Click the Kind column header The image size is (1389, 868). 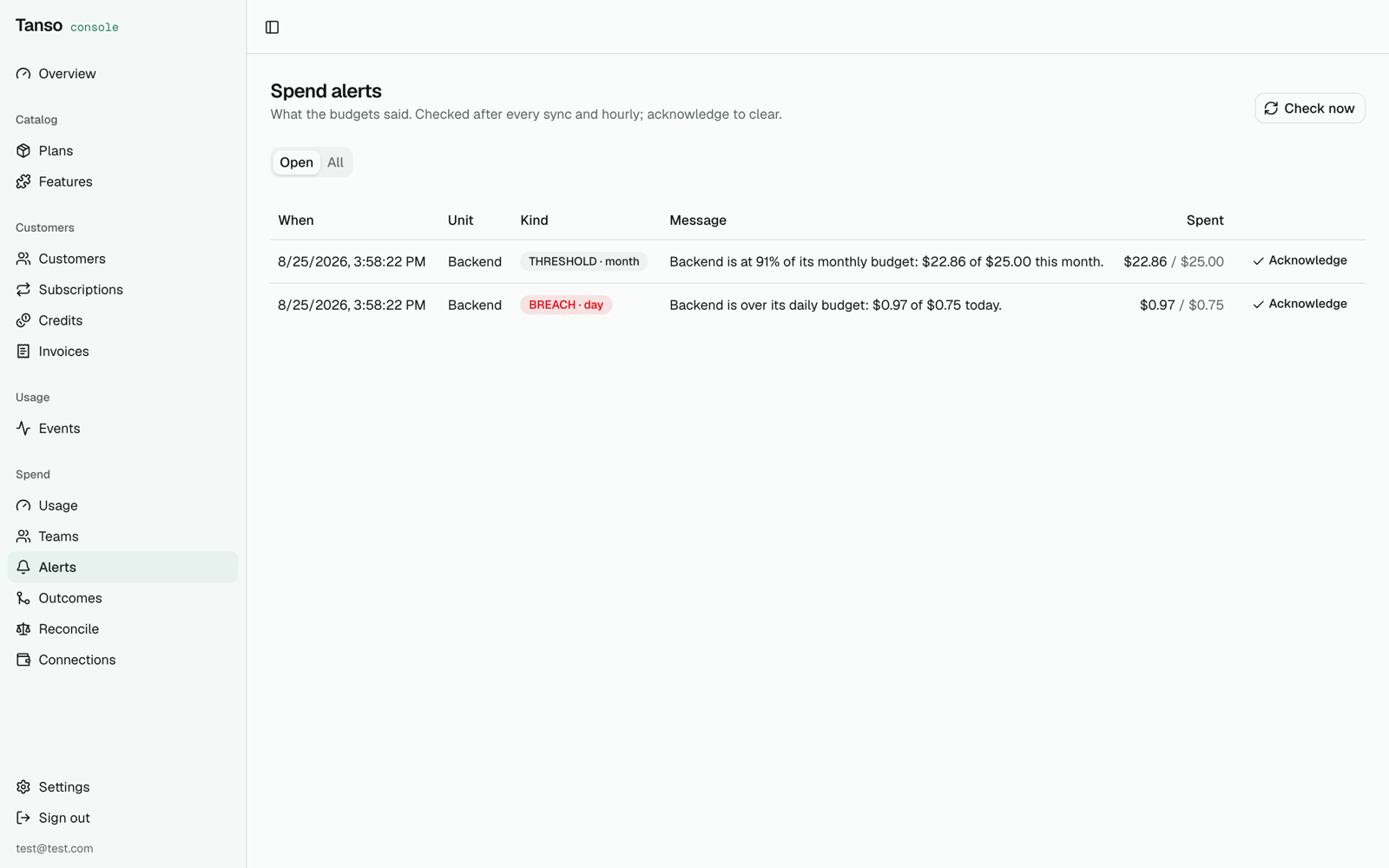(534, 220)
